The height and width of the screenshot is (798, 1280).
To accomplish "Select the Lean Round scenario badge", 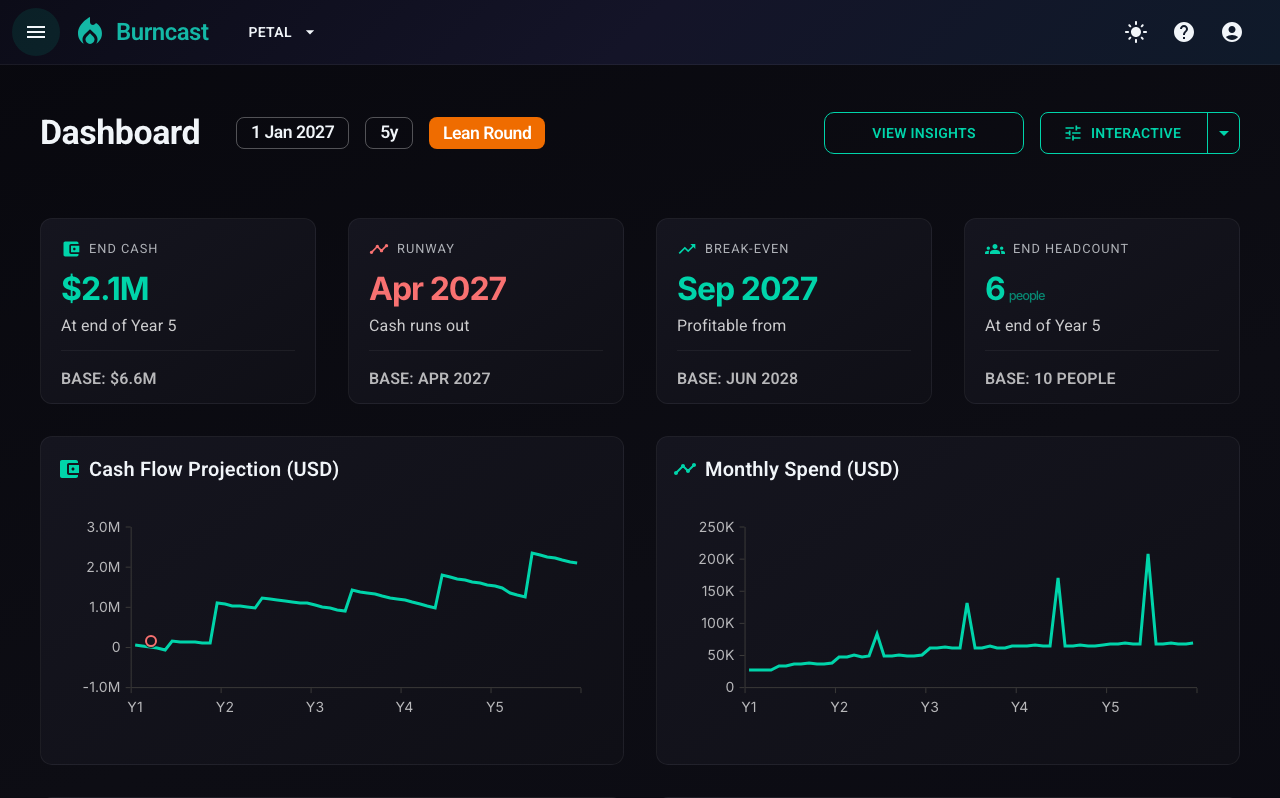I will pyautogui.click(x=487, y=133).
